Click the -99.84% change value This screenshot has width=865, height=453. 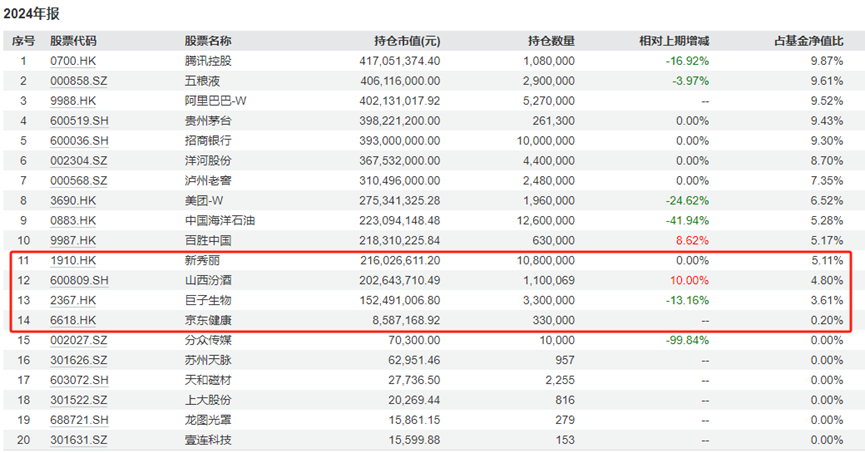coord(687,340)
